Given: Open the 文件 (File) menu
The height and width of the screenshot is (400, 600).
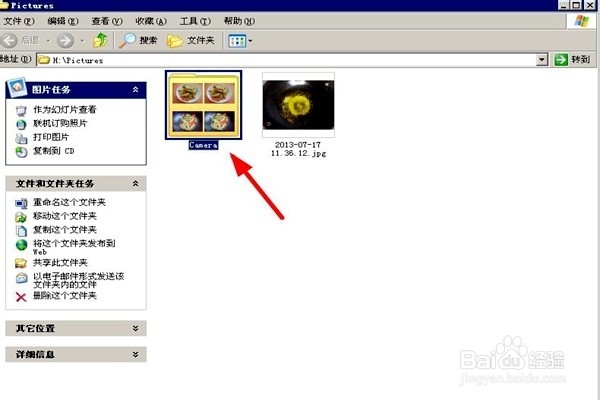Looking at the screenshot, I should pos(19,21).
